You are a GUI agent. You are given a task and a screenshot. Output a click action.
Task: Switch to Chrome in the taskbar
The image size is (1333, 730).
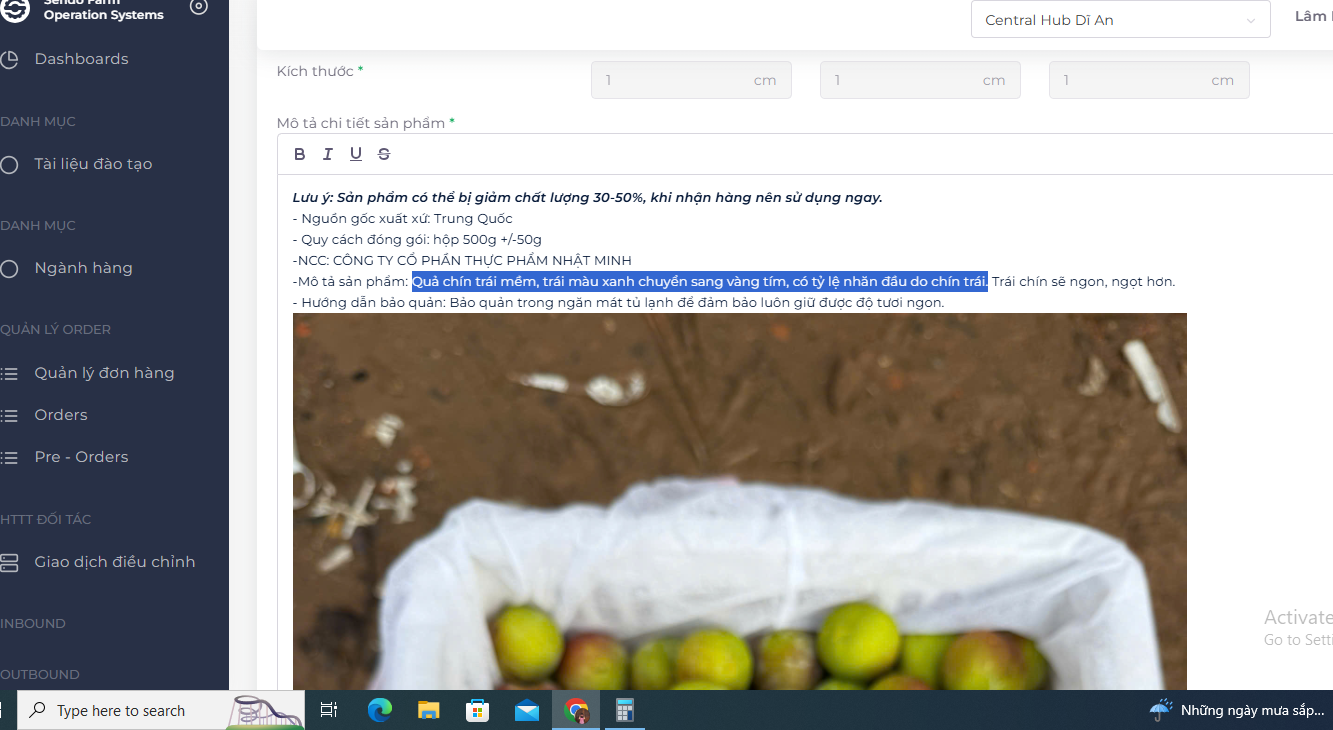576,711
